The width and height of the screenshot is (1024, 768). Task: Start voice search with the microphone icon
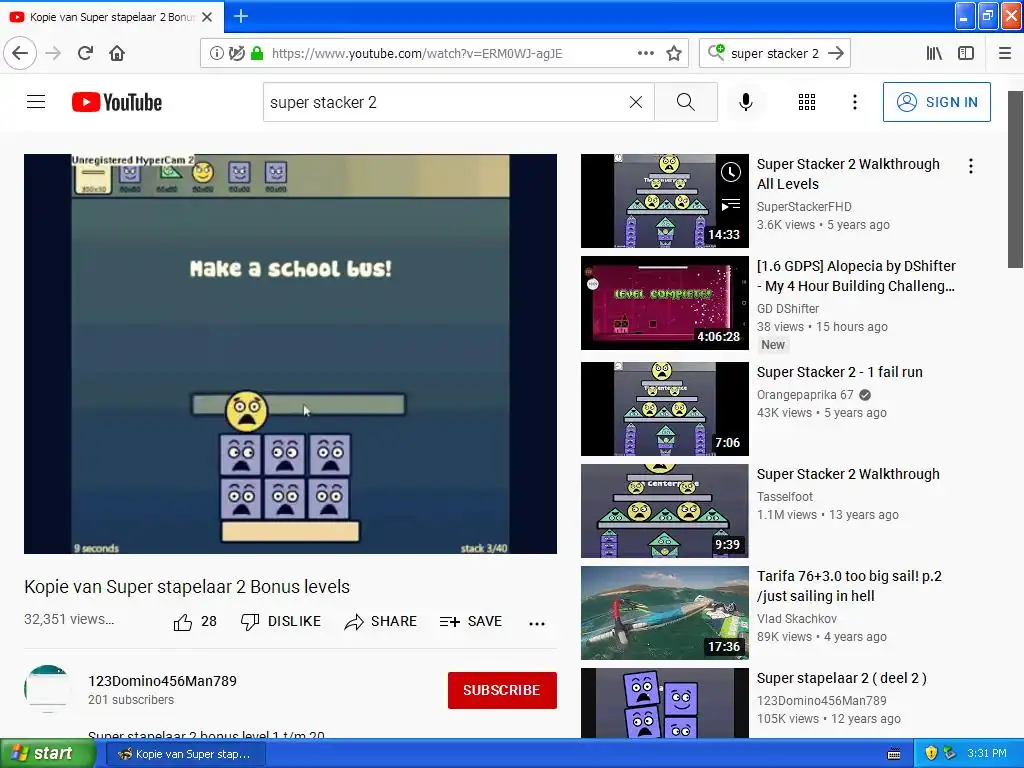tap(745, 102)
